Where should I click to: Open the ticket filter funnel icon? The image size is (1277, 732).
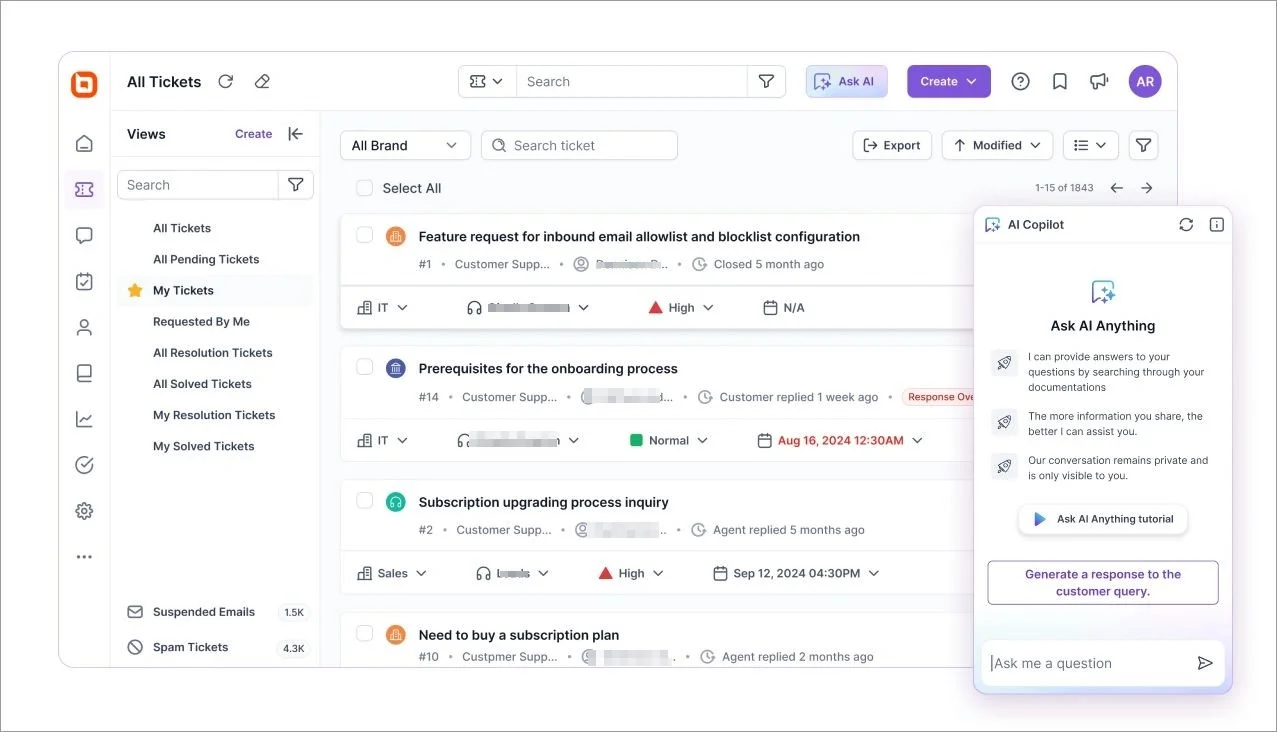click(x=1143, y=145)
